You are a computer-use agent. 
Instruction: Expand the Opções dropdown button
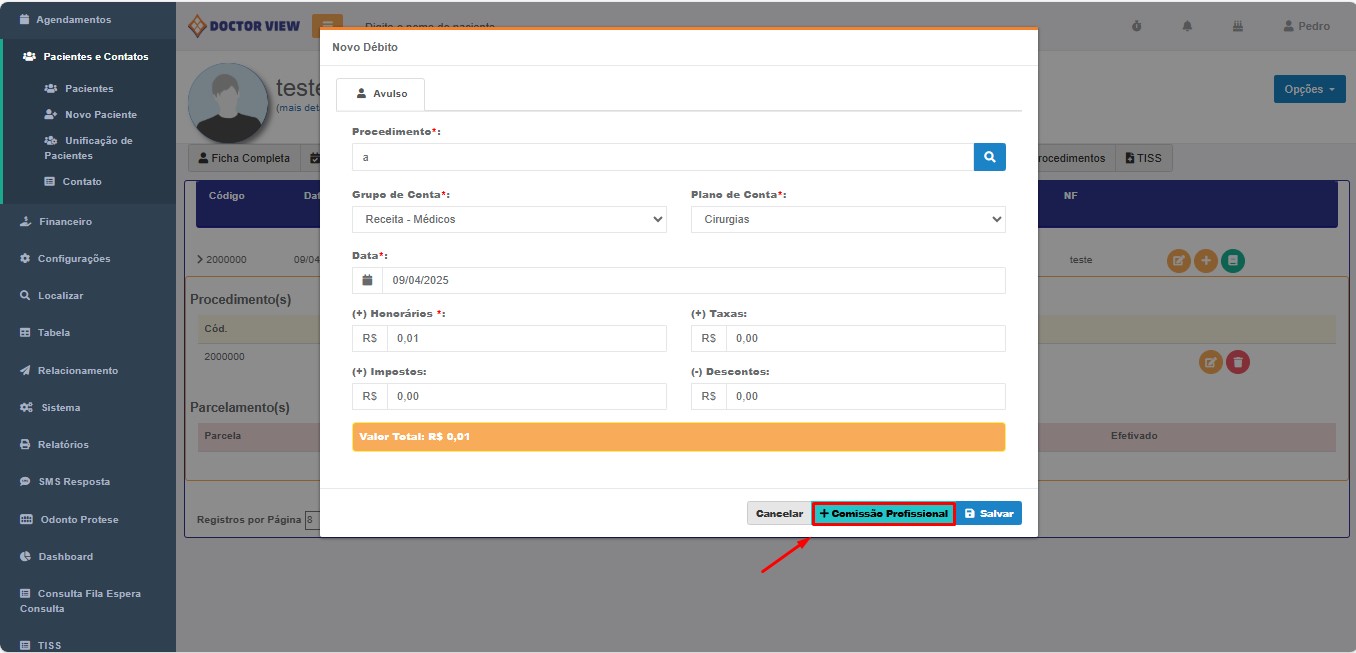1309,89
